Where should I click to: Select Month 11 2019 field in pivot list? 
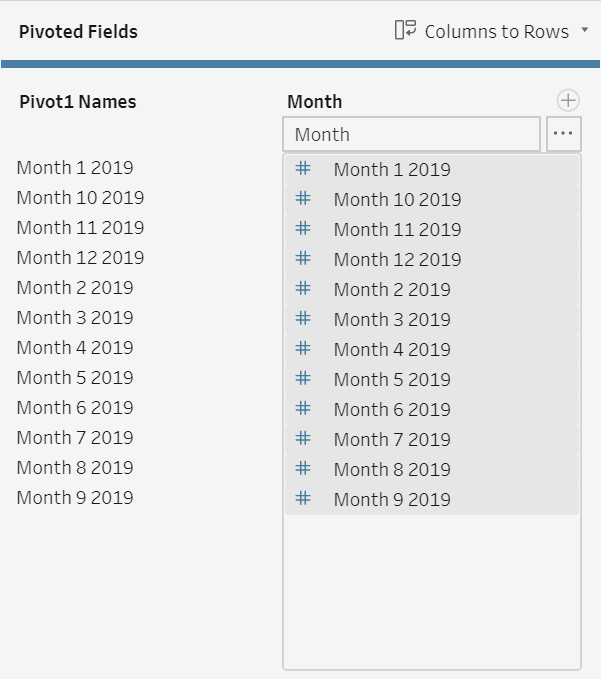pos(397,229)
